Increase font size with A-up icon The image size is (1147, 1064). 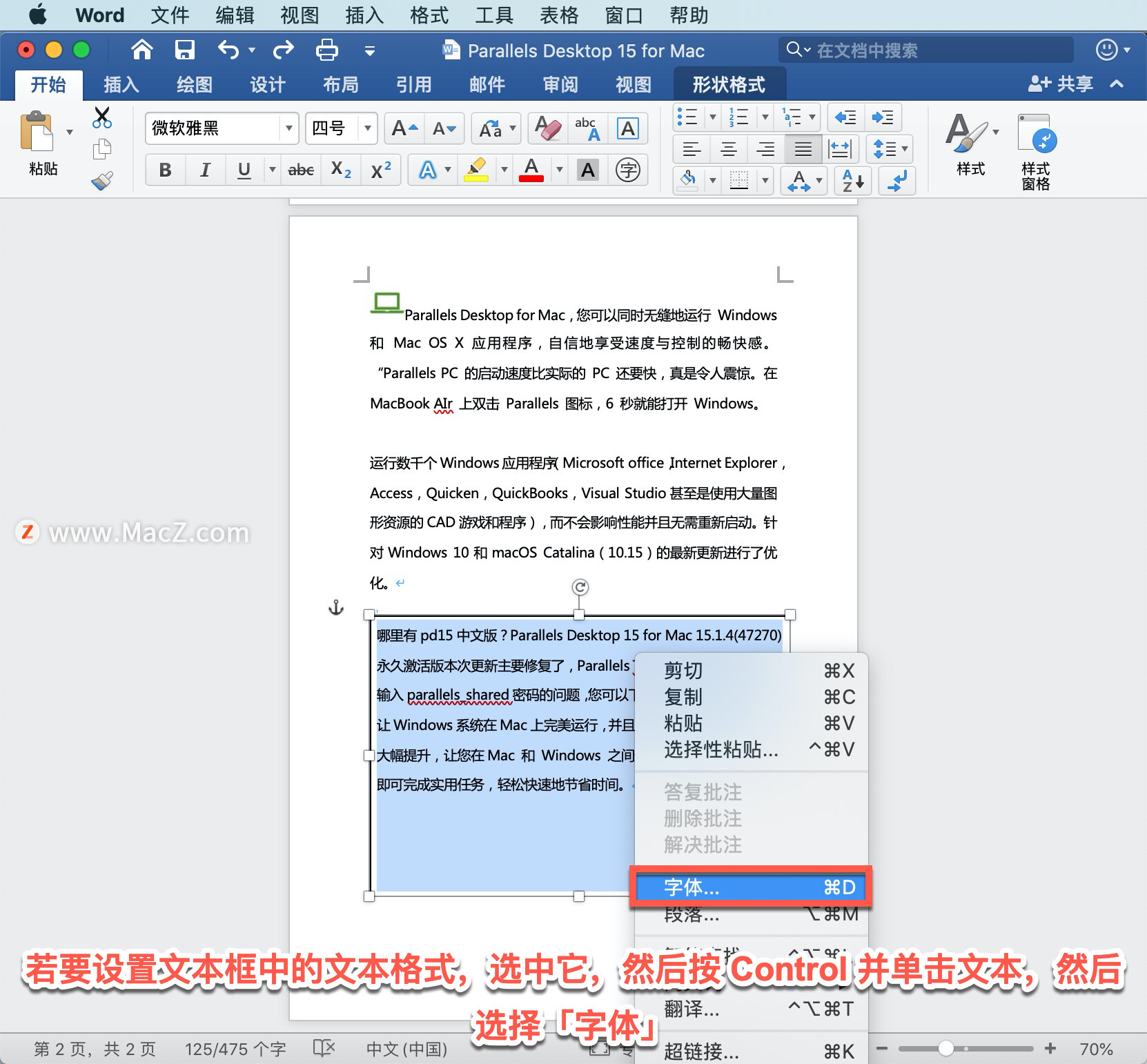(404, 128)
